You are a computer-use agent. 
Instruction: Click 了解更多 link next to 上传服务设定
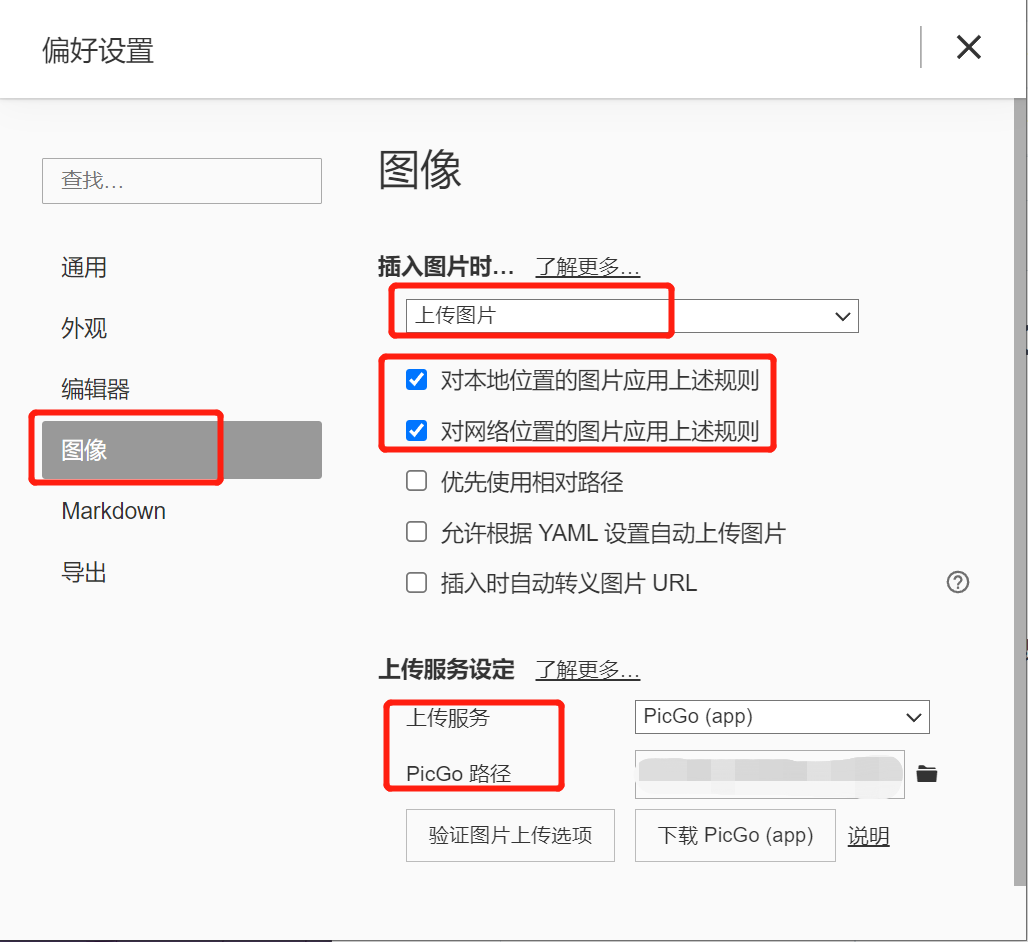(x=588, y=669)
